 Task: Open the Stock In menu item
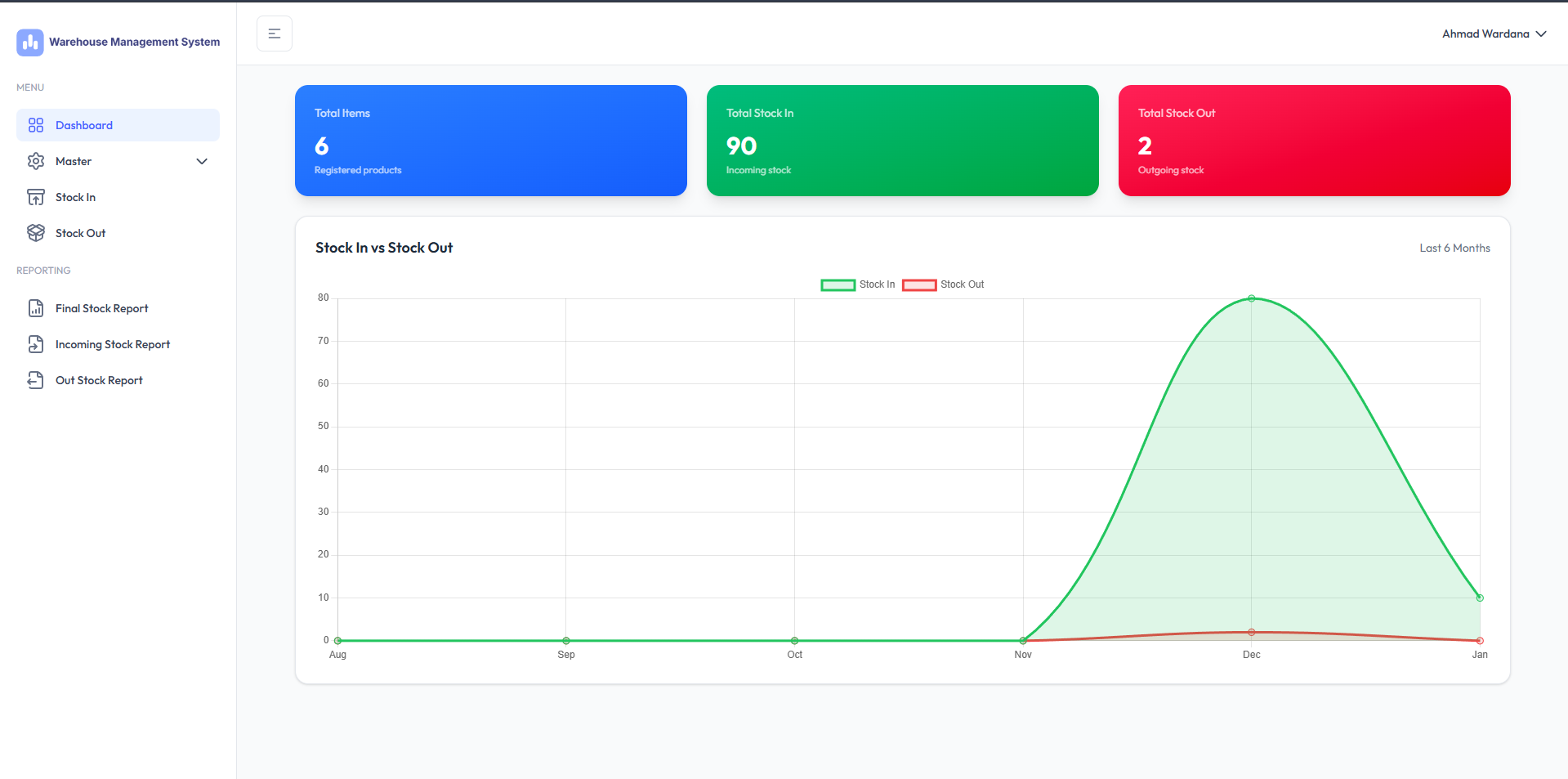75,197
